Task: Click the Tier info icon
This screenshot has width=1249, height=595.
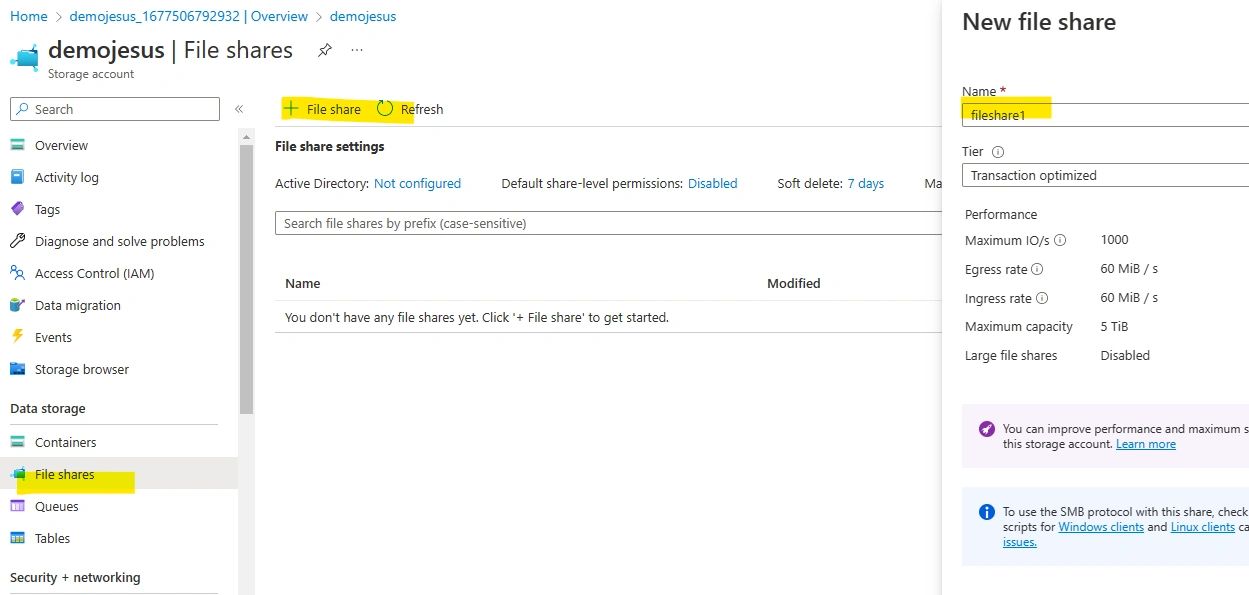Action: click(997, 152)
